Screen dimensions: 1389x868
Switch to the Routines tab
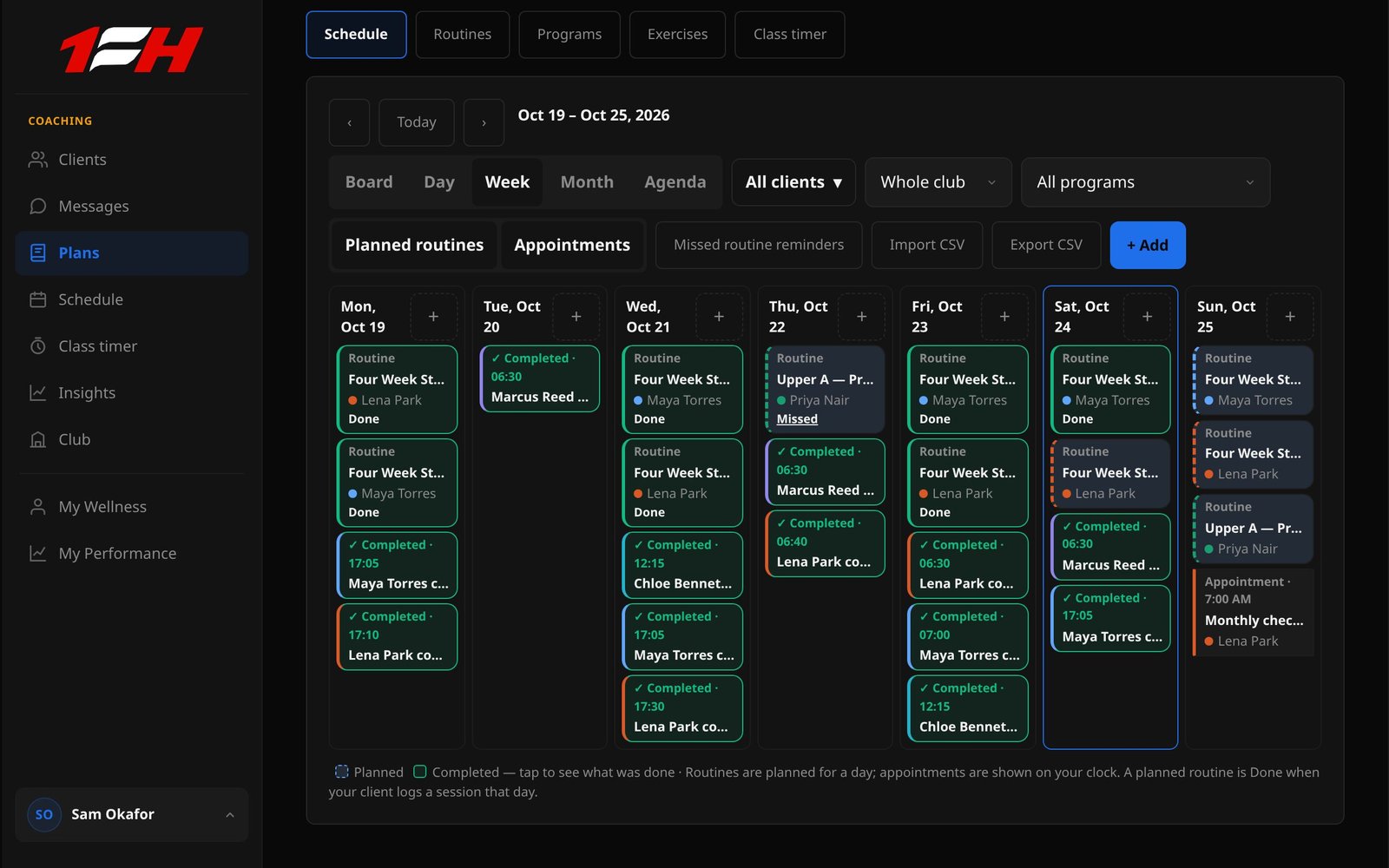463,35
